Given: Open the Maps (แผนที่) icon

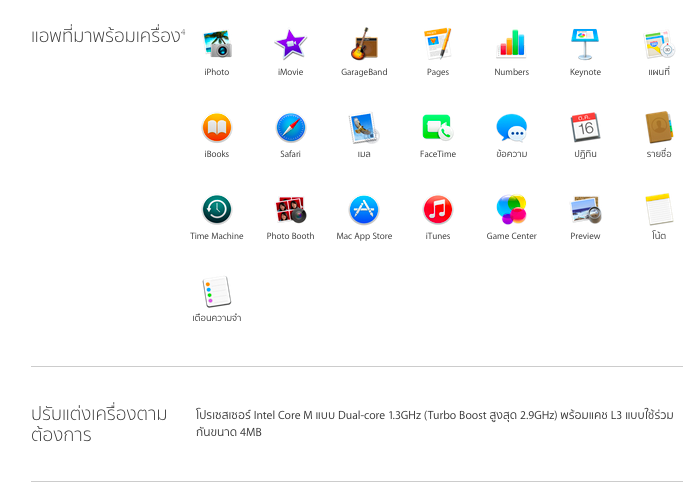Looking at the screenshot, I should pyautogui.click(x=659, y=44).
